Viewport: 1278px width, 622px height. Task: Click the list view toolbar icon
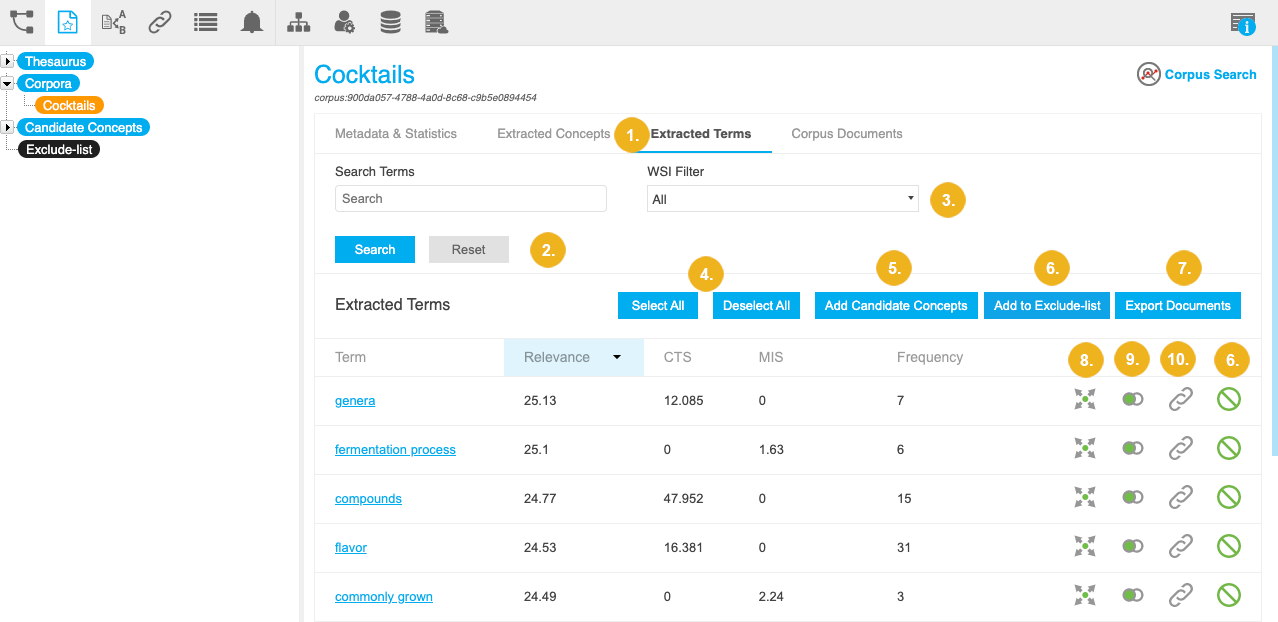[x=206, y=22]
